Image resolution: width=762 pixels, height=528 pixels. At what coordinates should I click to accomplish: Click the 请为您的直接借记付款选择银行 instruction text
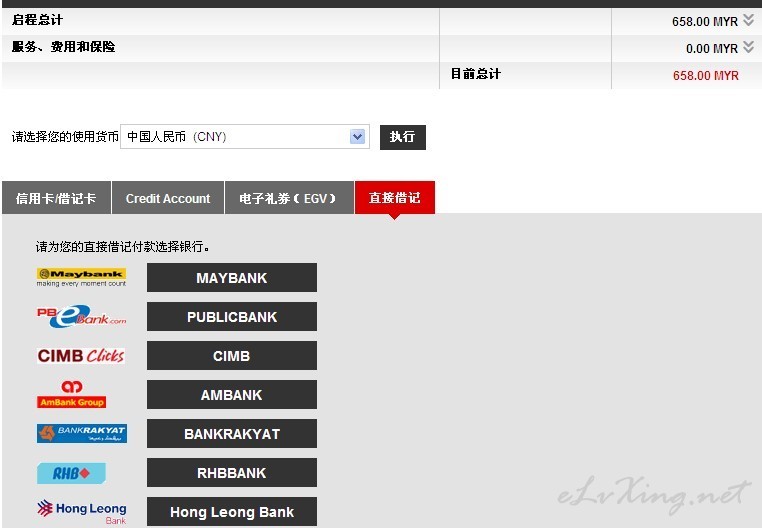point(123,246)
